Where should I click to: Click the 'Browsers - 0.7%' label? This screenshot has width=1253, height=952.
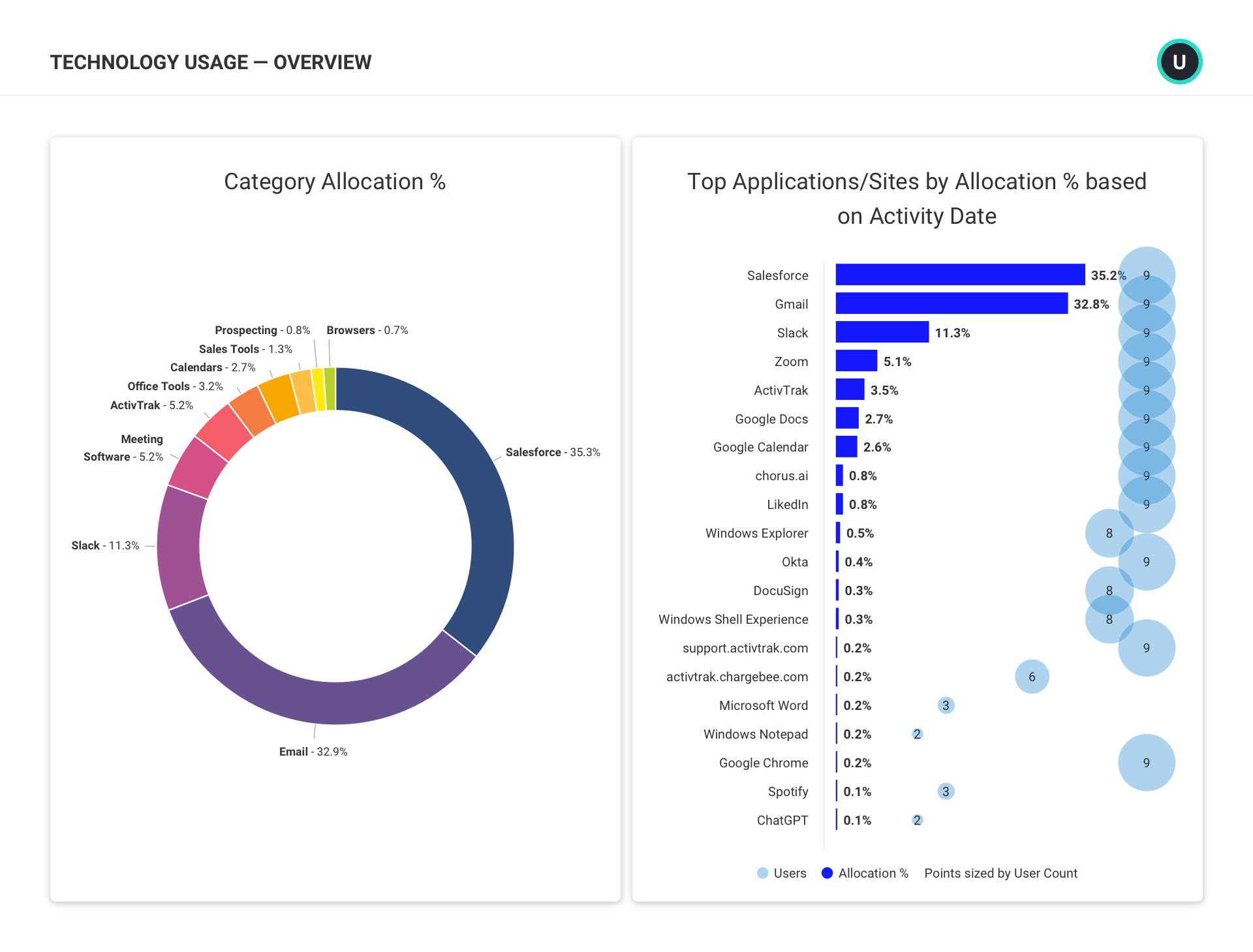coord(367,330)
